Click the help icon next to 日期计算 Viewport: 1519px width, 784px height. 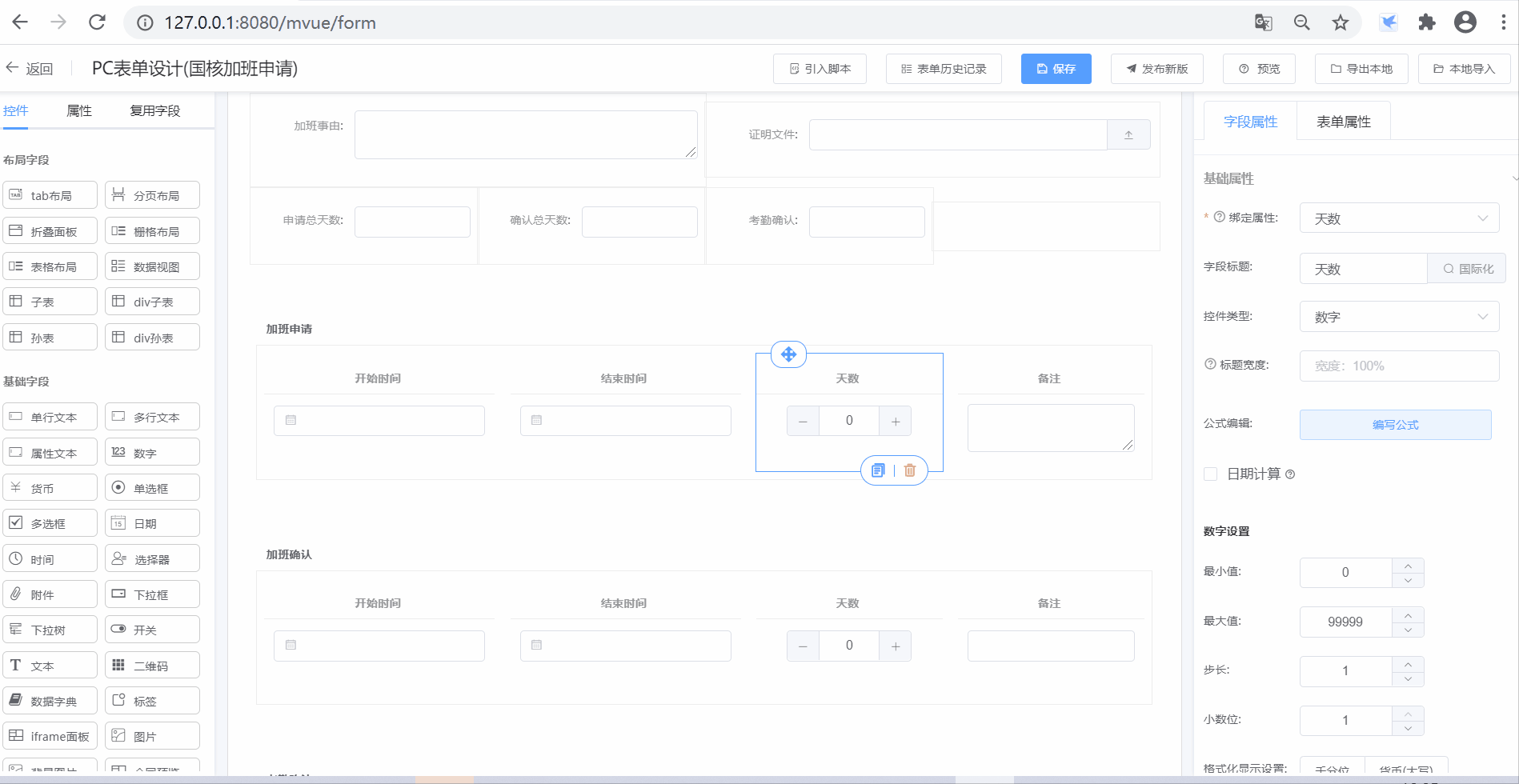click(x=1290, y=474)
